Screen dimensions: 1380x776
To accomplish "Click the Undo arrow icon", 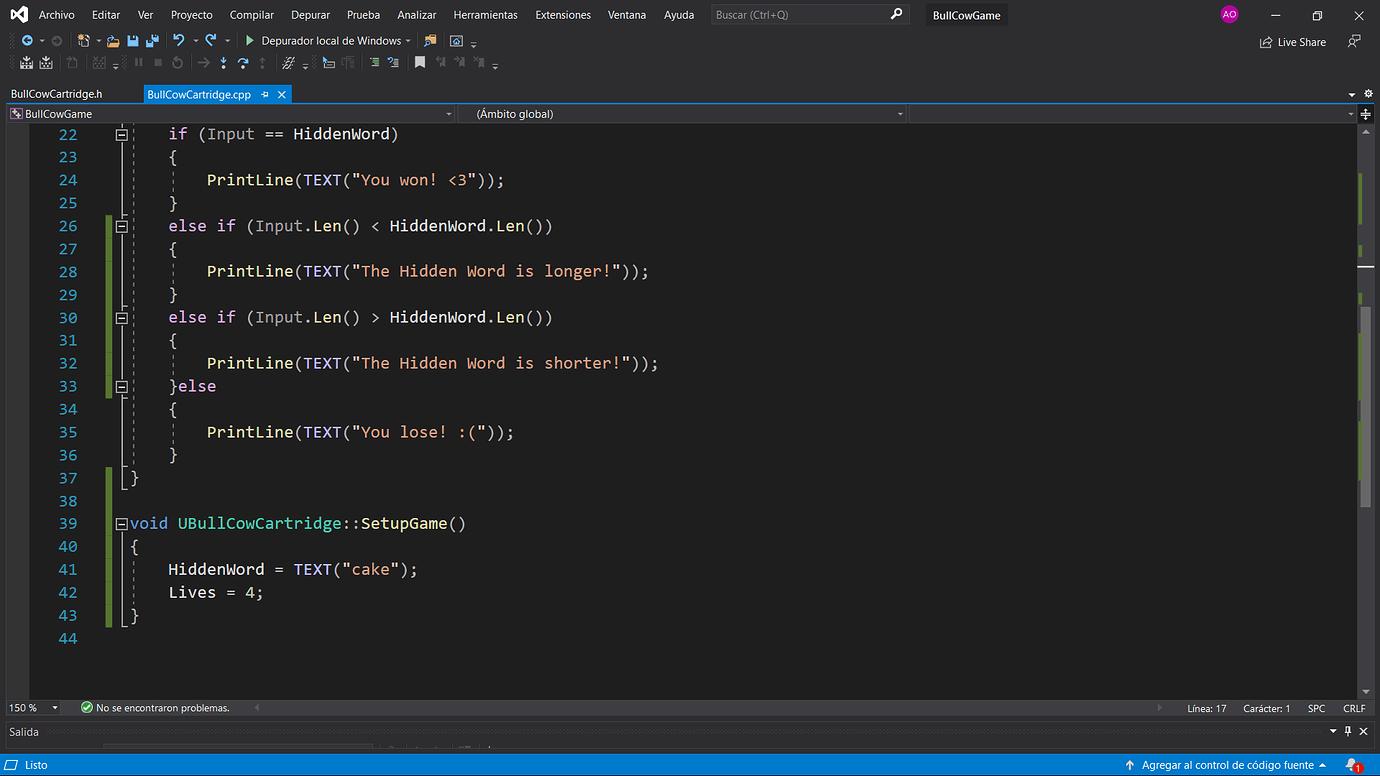I will point(178,41).
